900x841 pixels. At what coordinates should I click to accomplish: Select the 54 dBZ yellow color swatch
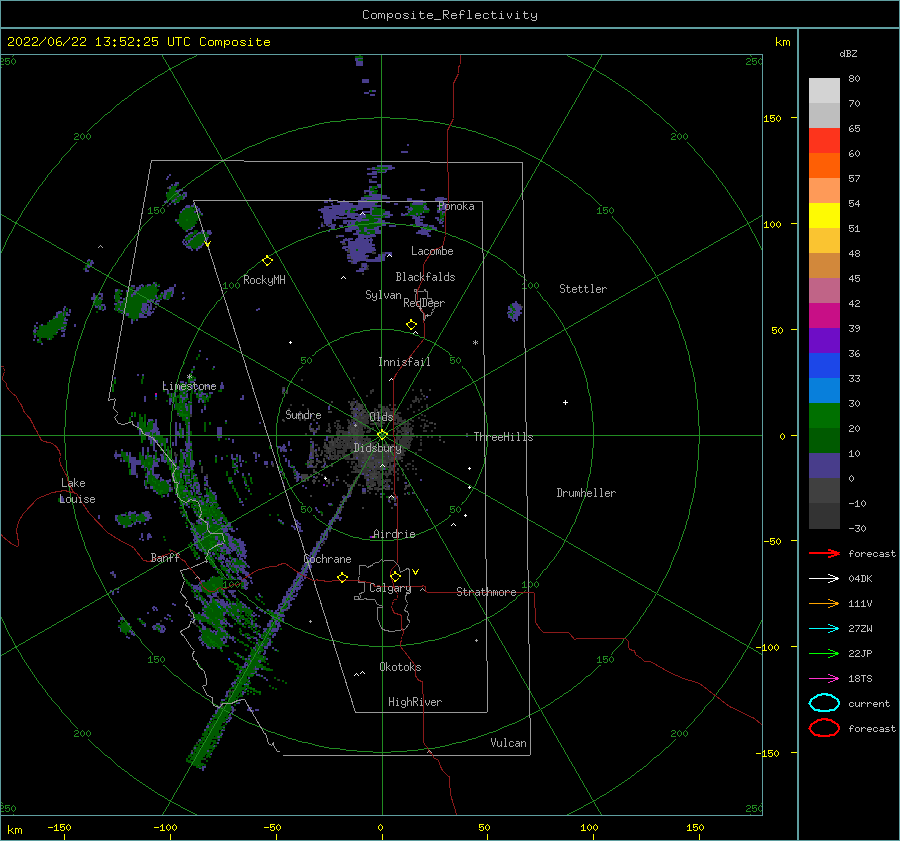click(x=824, y=215)
